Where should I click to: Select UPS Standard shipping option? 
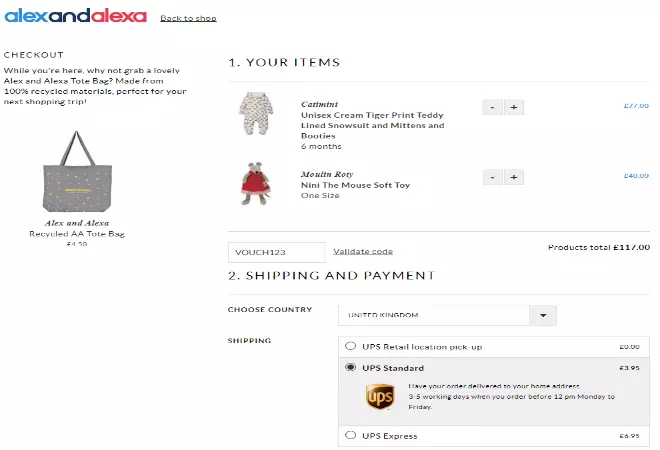tap(350, 368)
